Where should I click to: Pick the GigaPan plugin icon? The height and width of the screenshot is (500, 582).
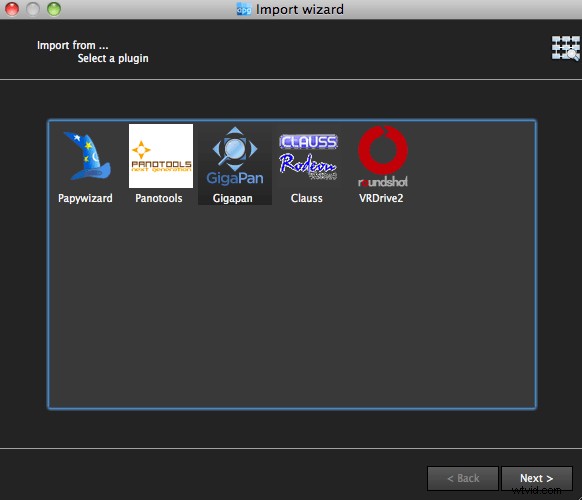click(x=235, y=156)
